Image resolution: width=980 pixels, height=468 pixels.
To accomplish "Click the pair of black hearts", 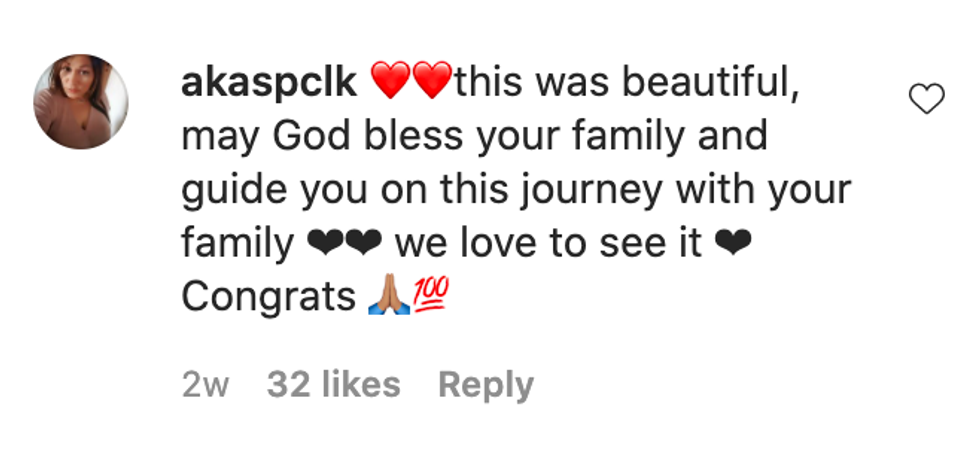I will [359, 244].
